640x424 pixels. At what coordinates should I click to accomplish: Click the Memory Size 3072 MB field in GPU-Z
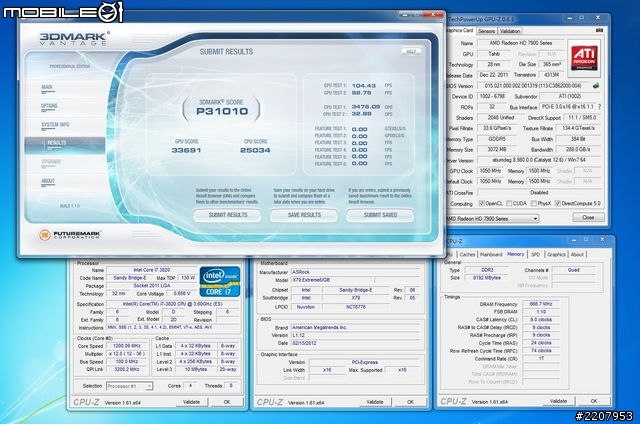click(496, 149)
